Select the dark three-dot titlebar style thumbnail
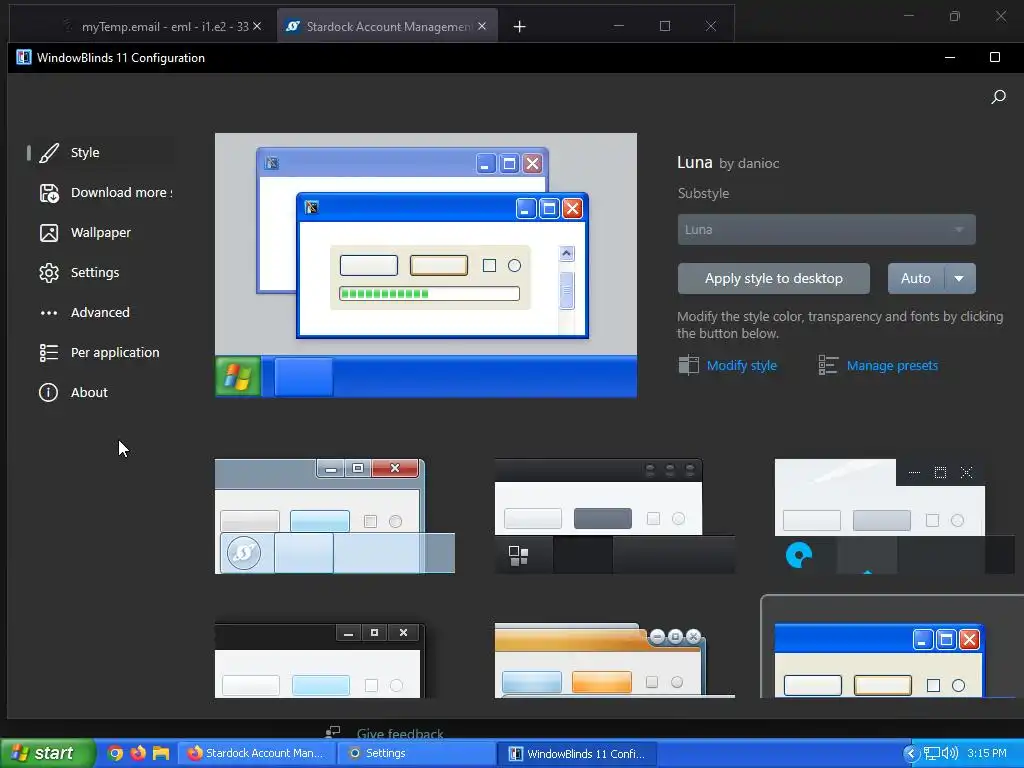Viewport: 1024px width, 768px height. click(x=615, y=516)
